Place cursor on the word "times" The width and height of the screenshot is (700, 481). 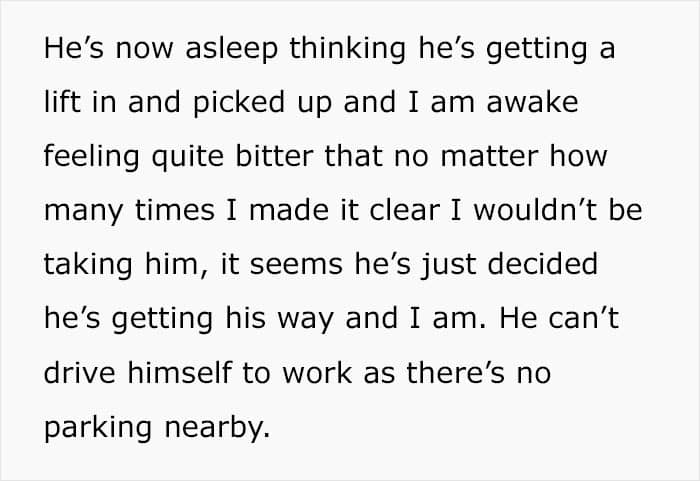(x=175, y=210)
